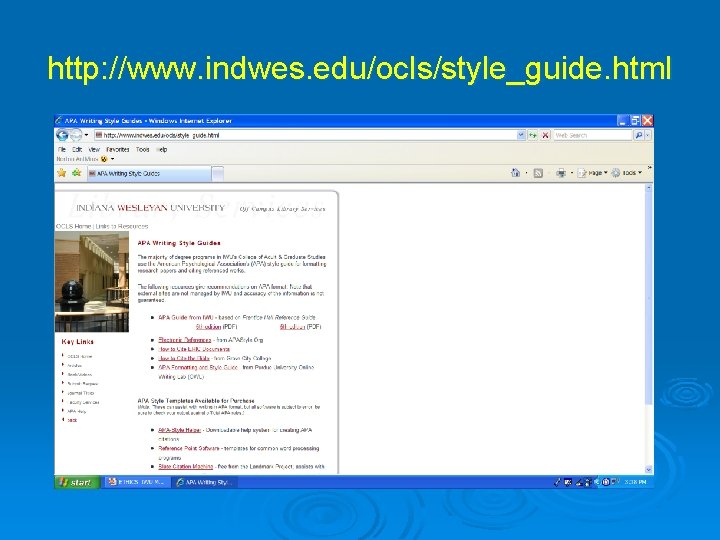Click the Links to Resources breadcrumb link
The image size is (720, 540).
pos(122,226)
